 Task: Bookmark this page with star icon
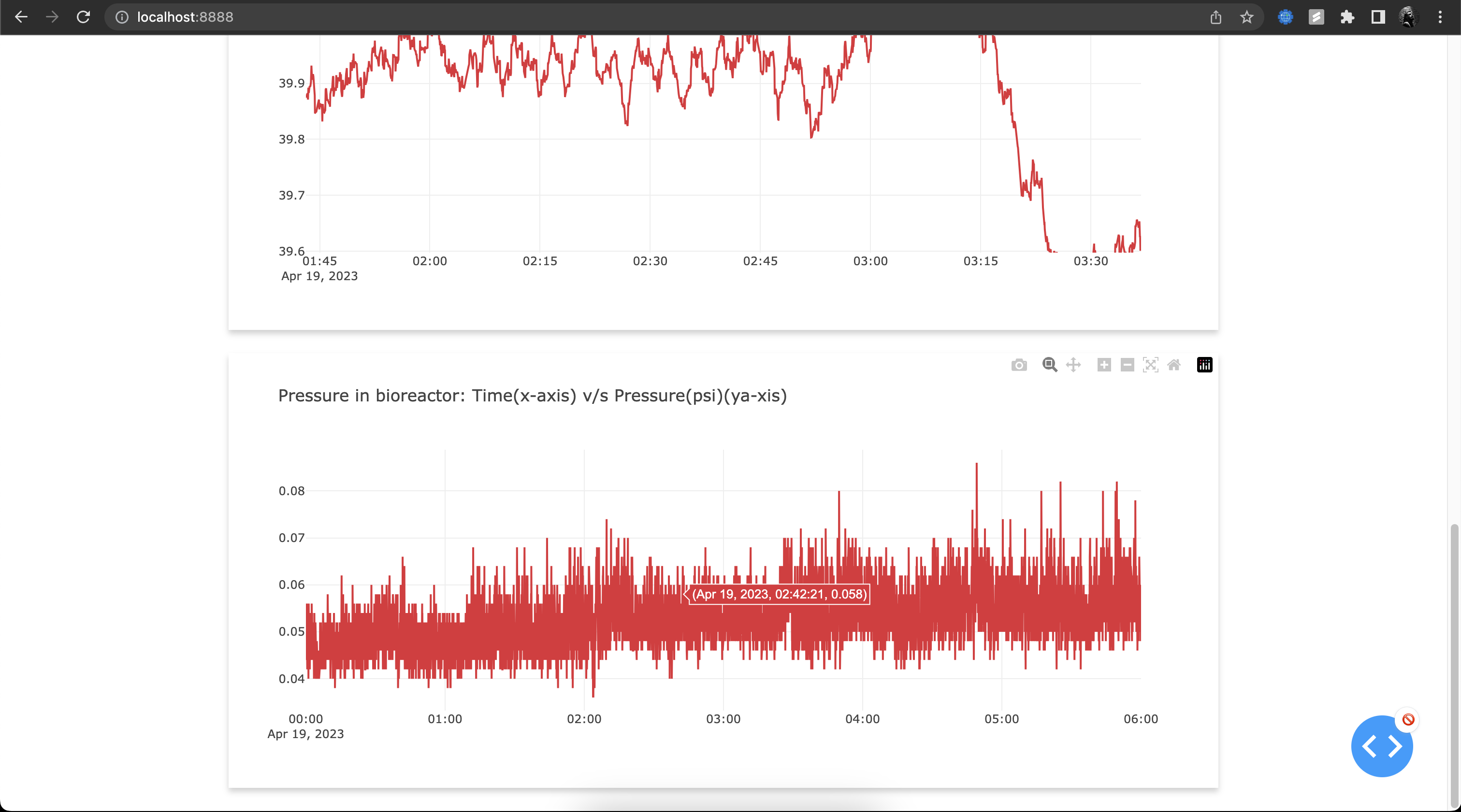[x=1246, y=17]
